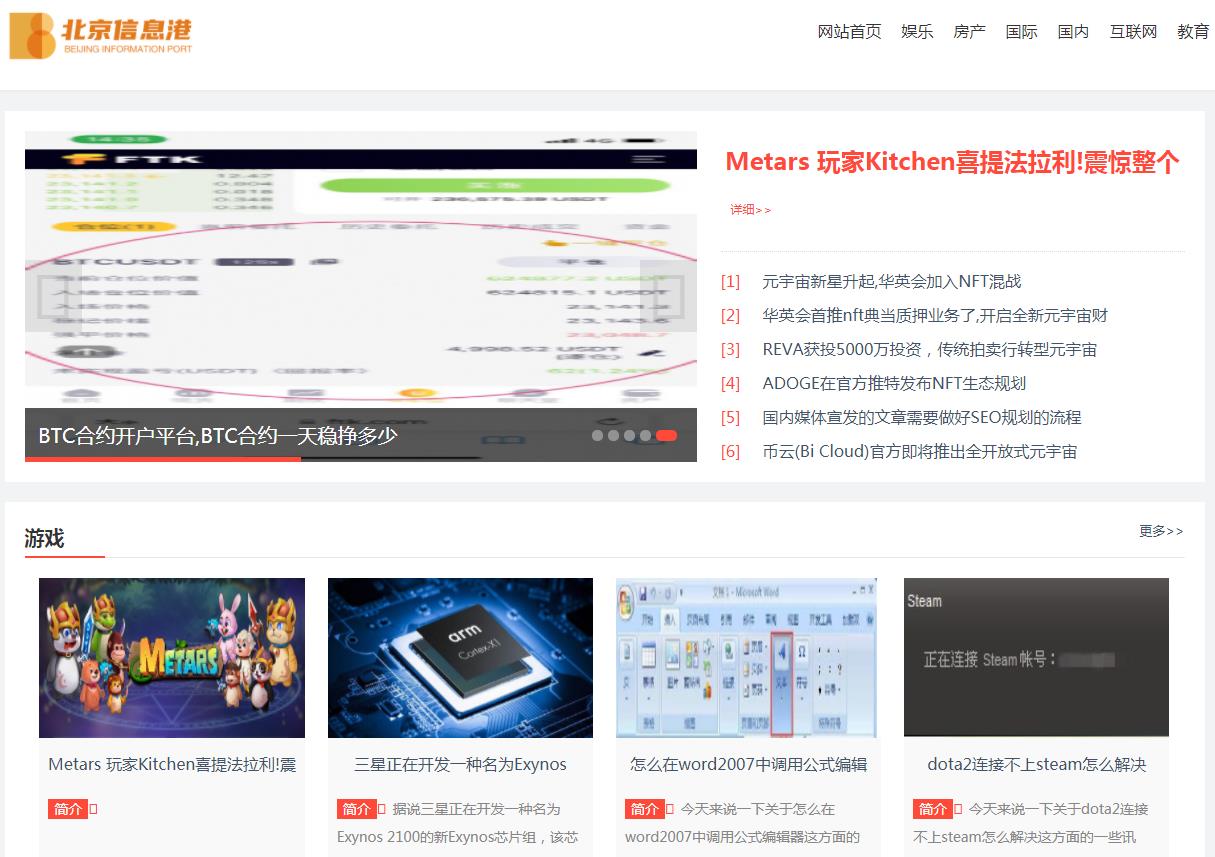Open the 国内 navigation item
The width and height of the screenshot is (1215, 857).
[1073, 31]
